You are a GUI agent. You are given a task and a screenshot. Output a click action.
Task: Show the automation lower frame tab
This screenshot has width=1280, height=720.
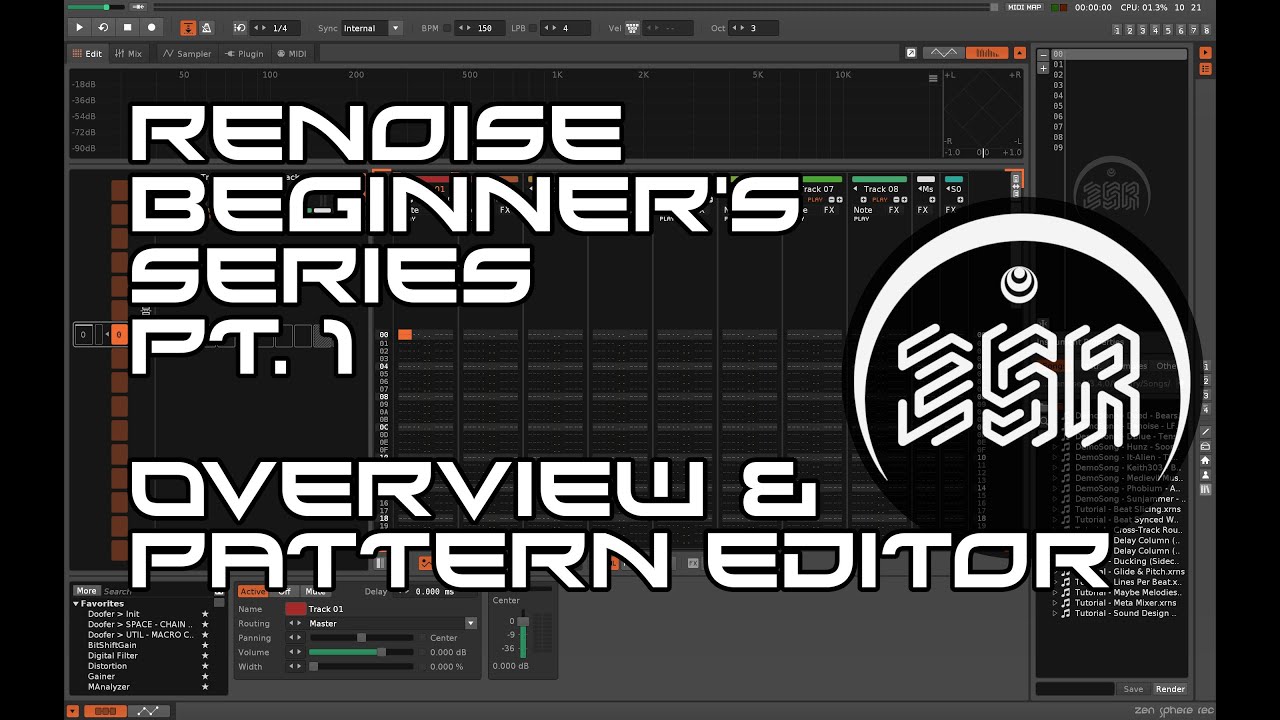click(148, 711)
